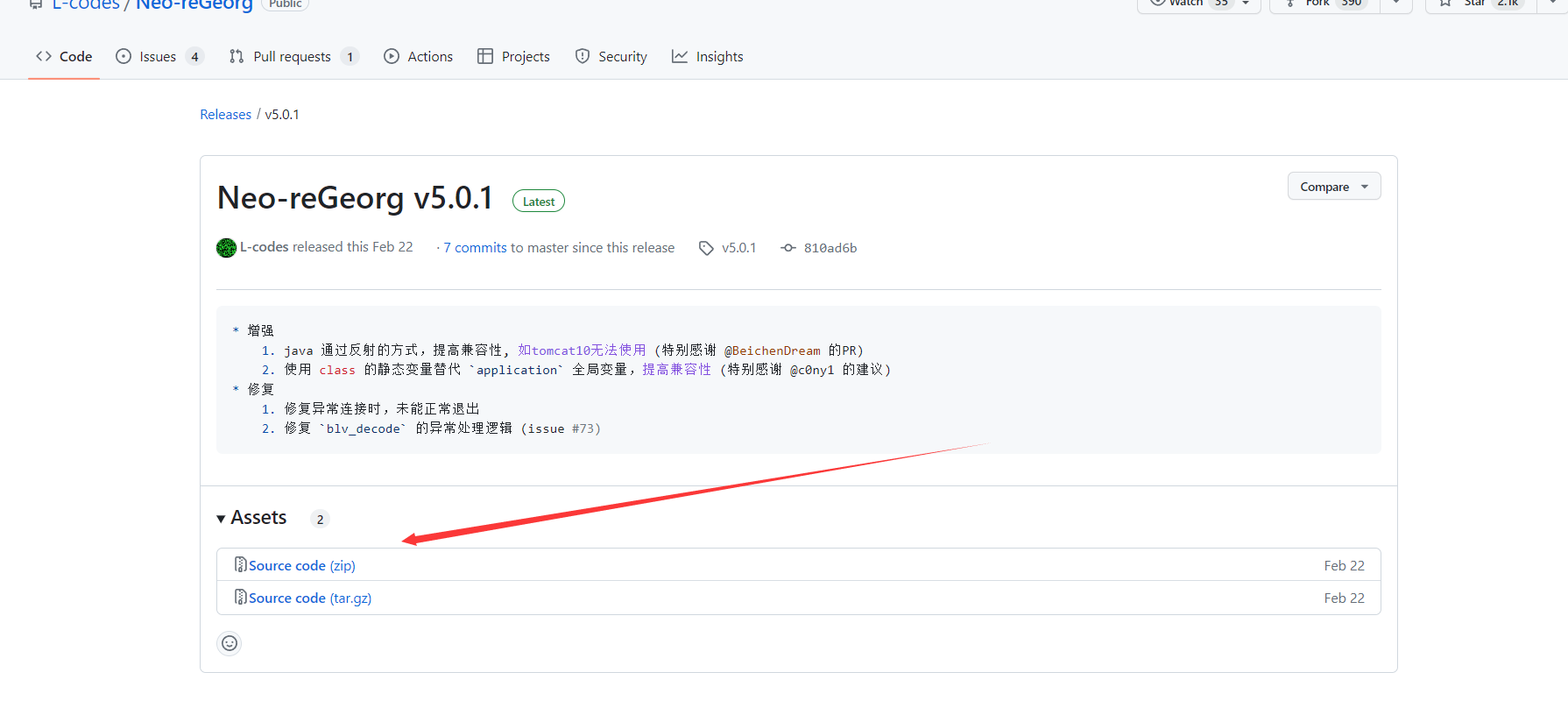Click the repository name link in the header

pos(194,4)
